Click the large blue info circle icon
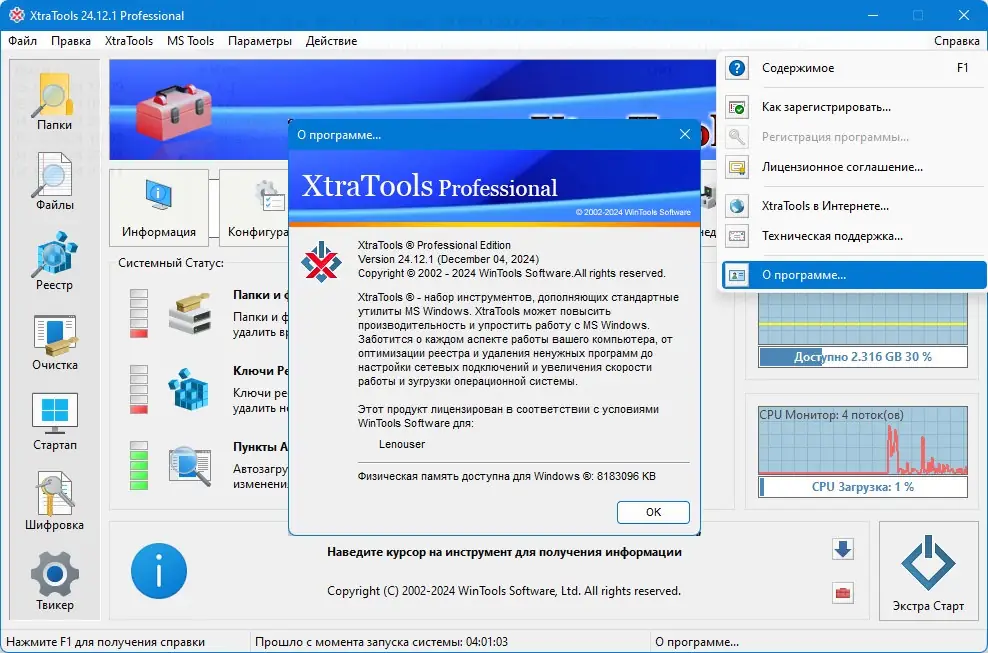The image size is (988, 653). (x=159, y=571)
